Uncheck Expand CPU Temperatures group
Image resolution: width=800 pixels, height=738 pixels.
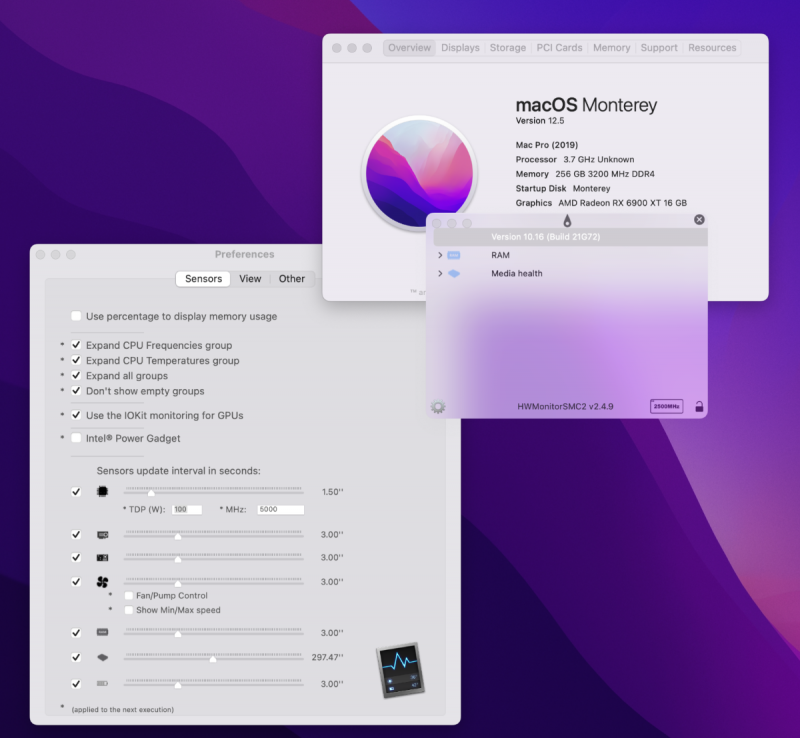[76, 360]
